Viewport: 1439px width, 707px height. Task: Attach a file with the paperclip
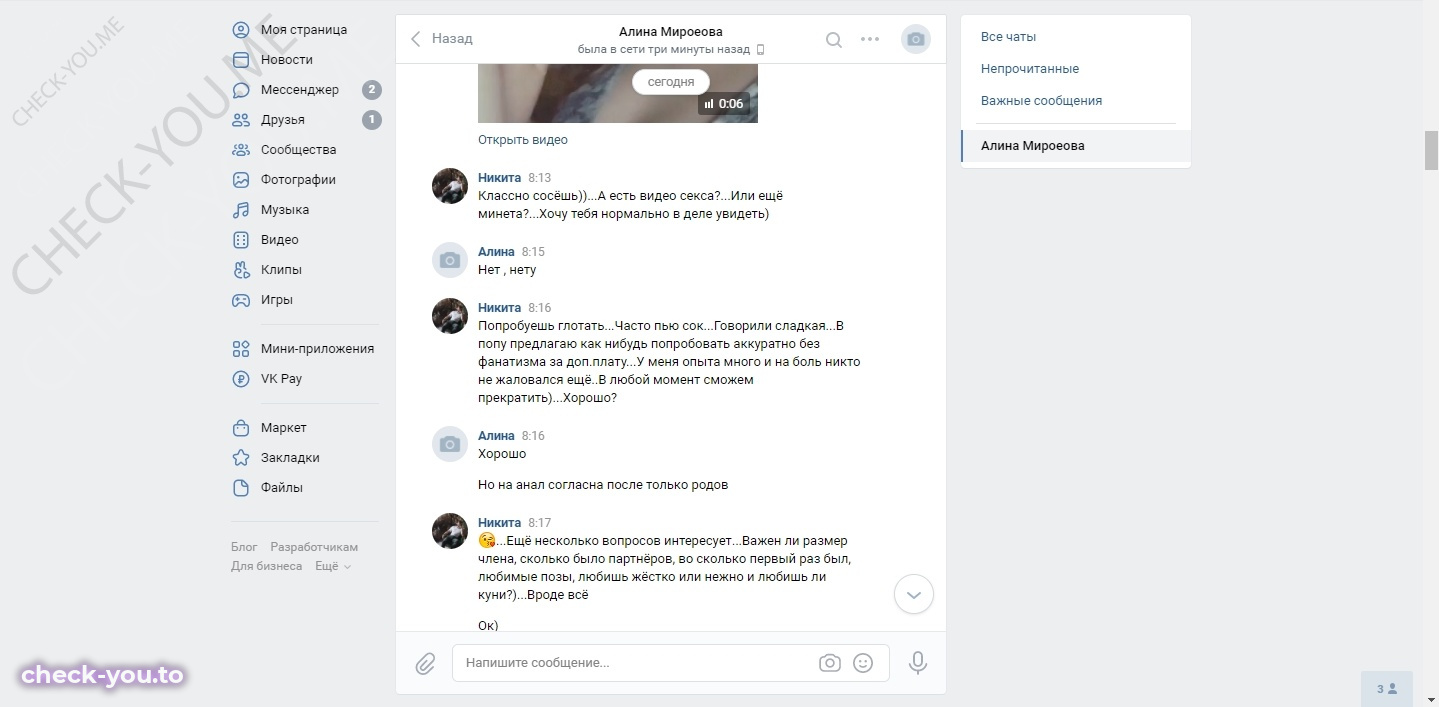[425, 663]
